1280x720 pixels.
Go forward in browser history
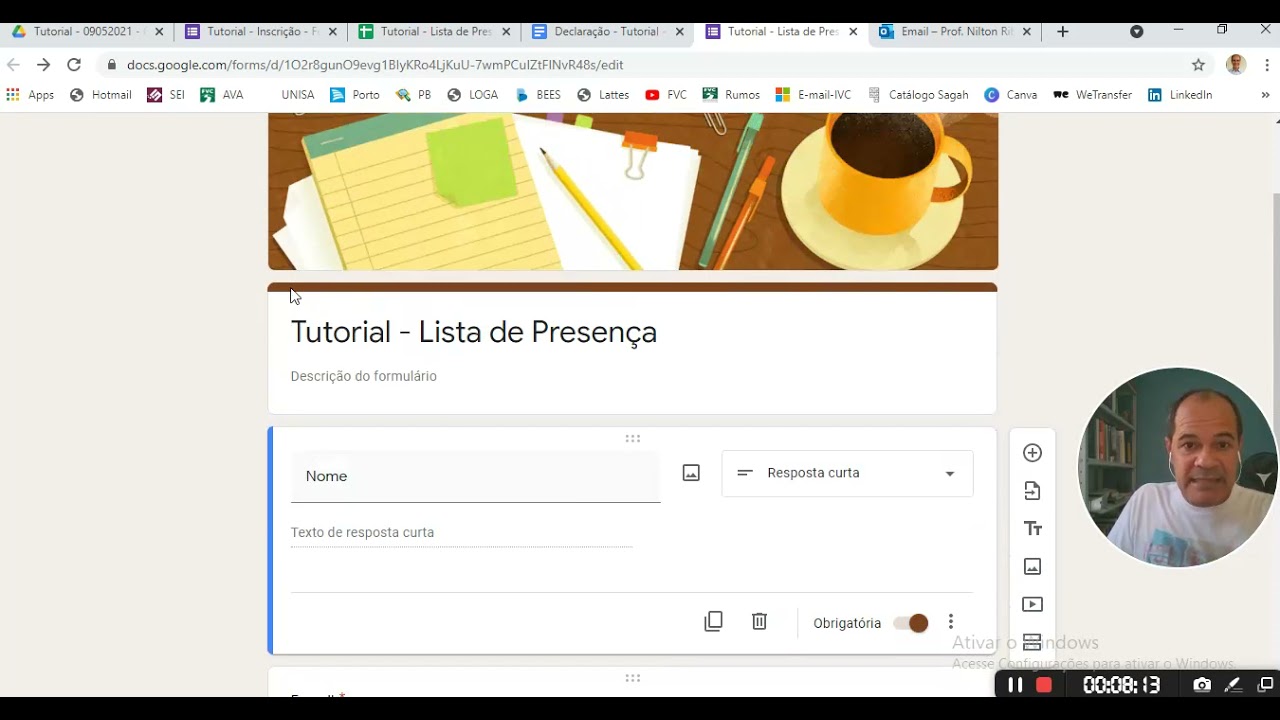click(43, 64)
